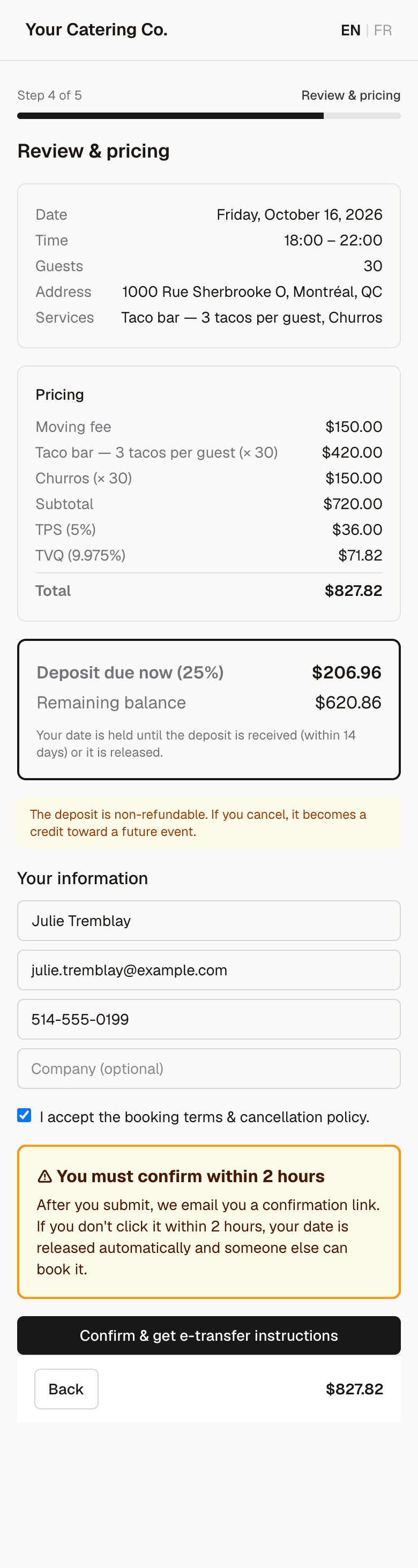Viewport: 418px width, 1568px height.
Task: Untick the booking terms acceptance checkbox
Action: 24,1115
